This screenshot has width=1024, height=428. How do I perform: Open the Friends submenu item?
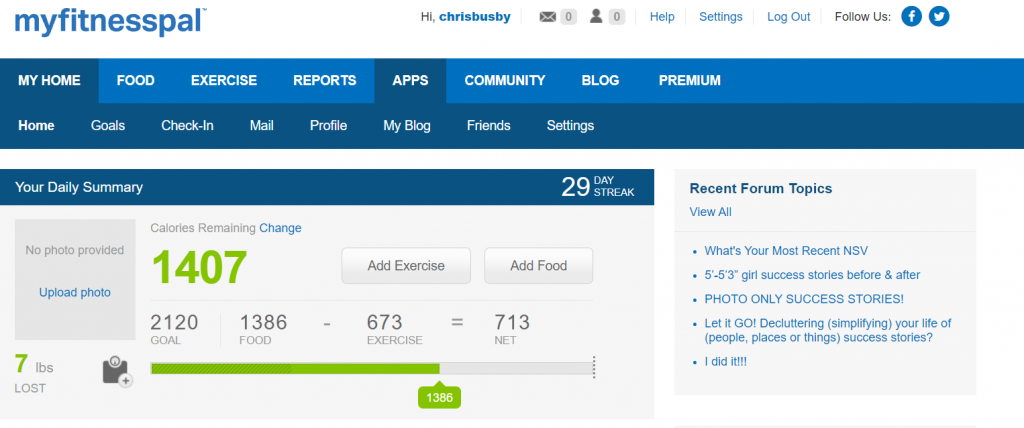click(x=488, y=125)
